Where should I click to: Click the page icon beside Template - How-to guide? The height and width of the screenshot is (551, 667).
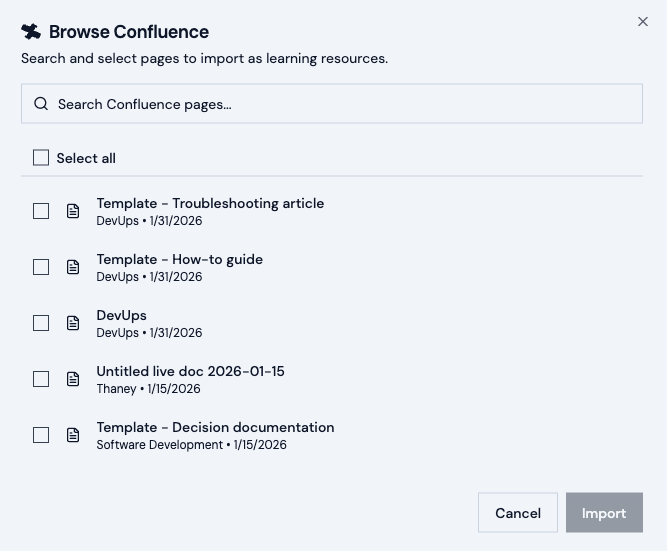click(x=73, y=267)
